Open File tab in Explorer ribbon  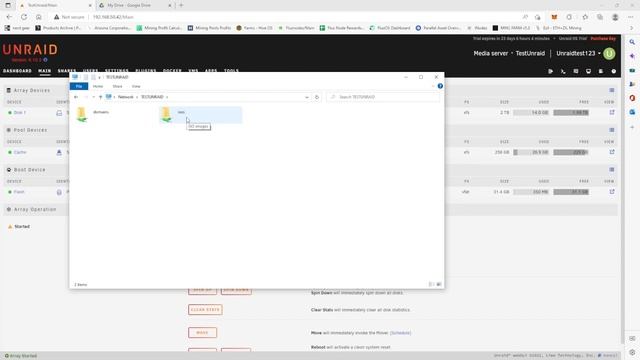[79, 86]
